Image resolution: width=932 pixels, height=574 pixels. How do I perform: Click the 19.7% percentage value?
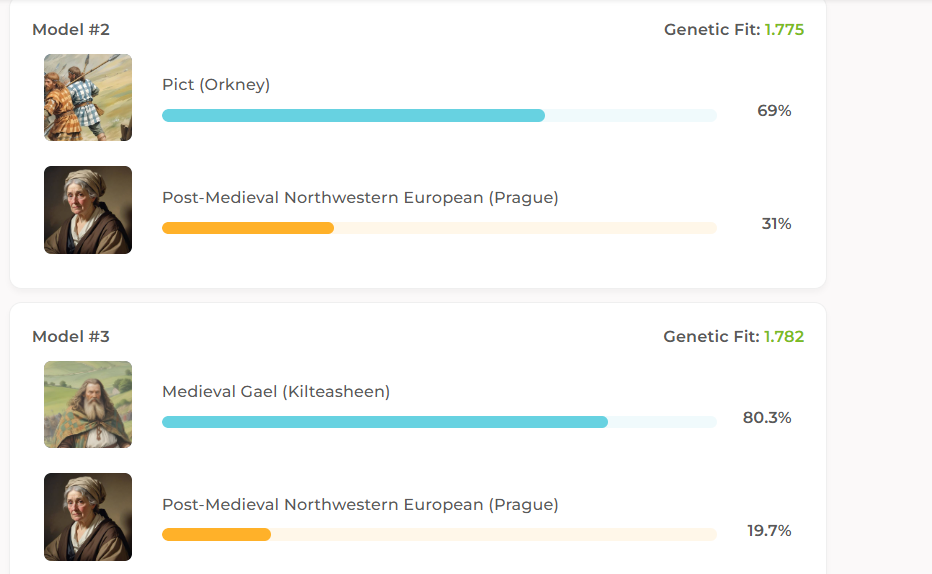pyautogui.click(x=769, y=530)
